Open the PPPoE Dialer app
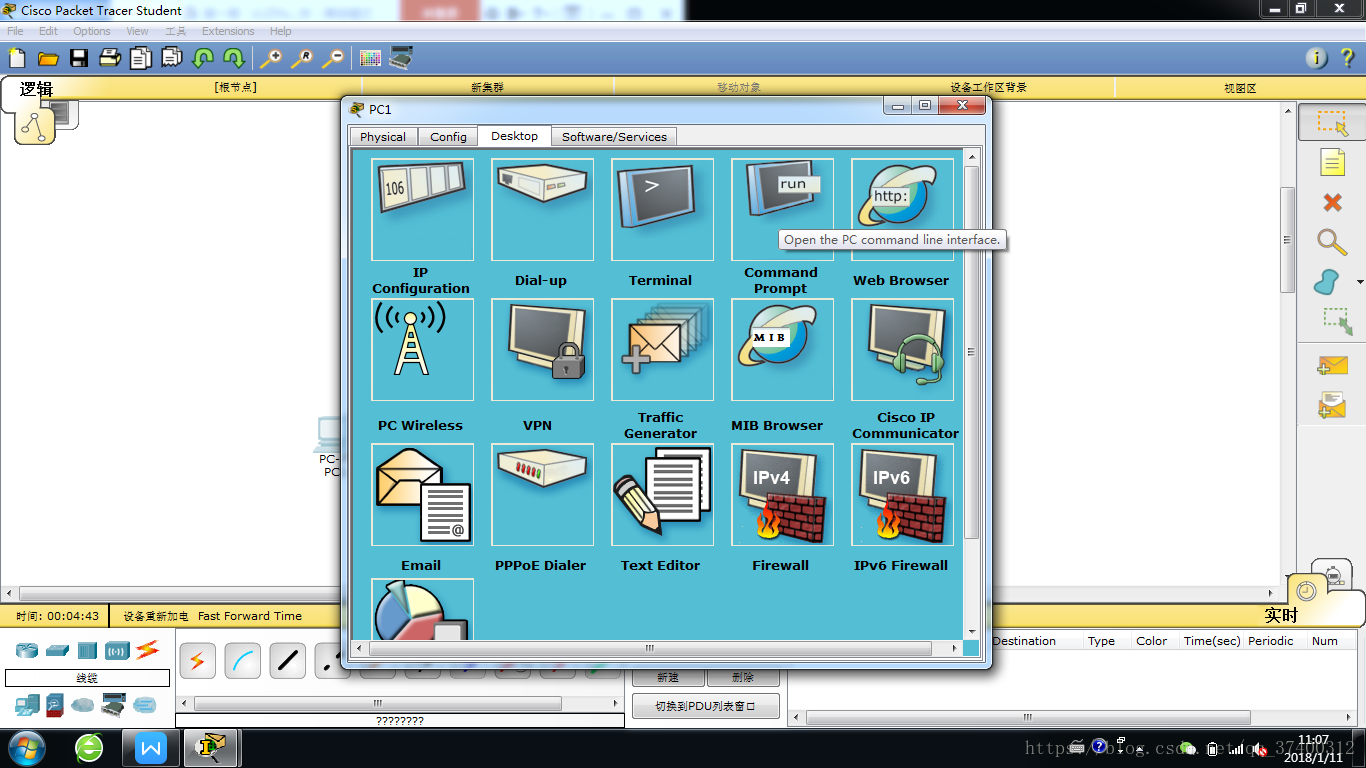 542,495
